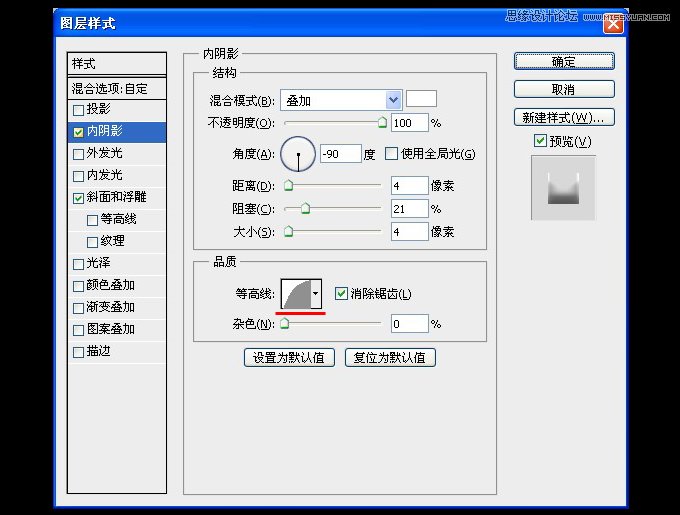Click the 确定 button
Image resolution: width=680 pixels, height=515 pixels.
pos(564,62)
